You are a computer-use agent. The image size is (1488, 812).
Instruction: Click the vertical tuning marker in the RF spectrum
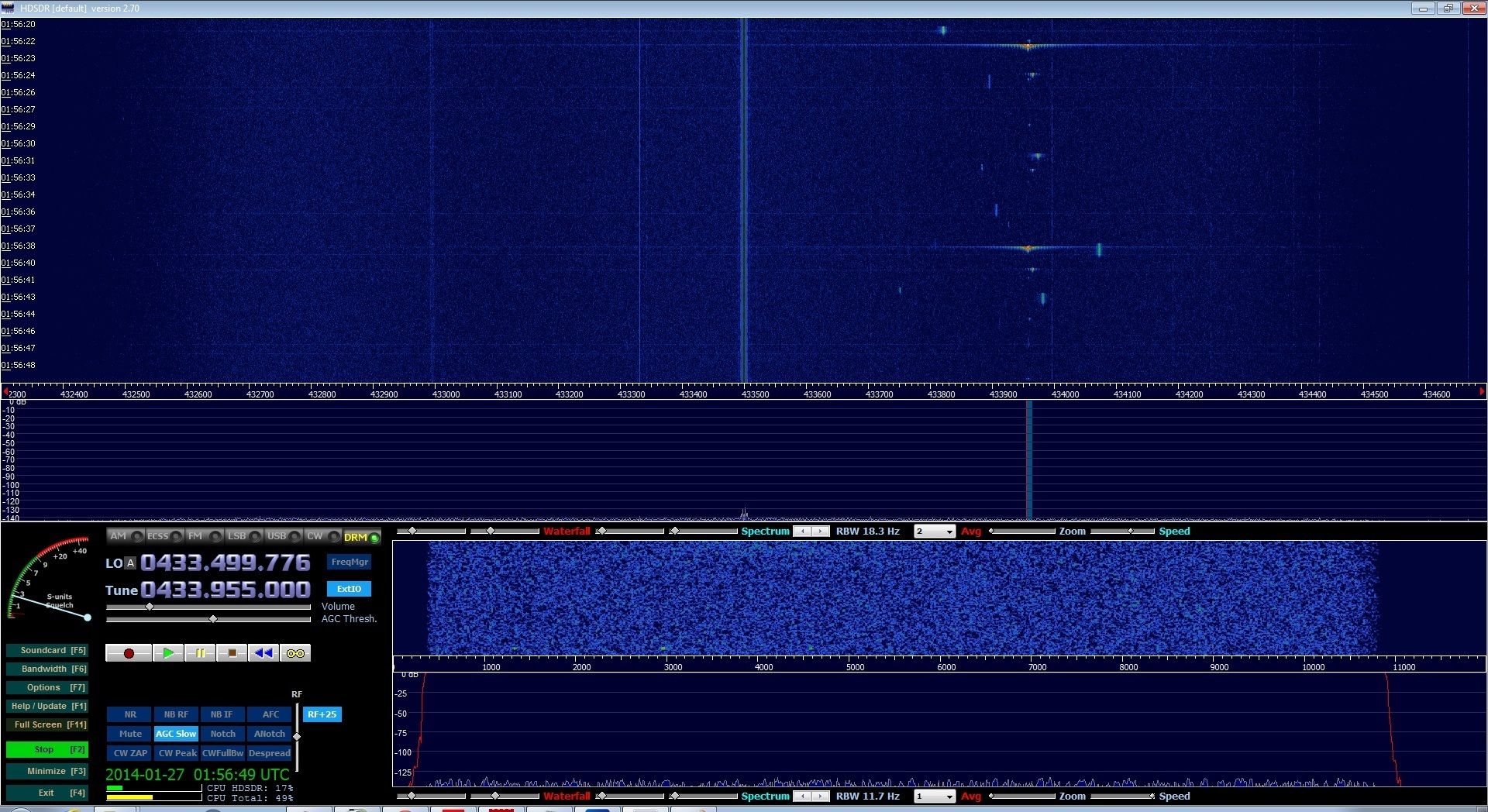click(1029, 459)
